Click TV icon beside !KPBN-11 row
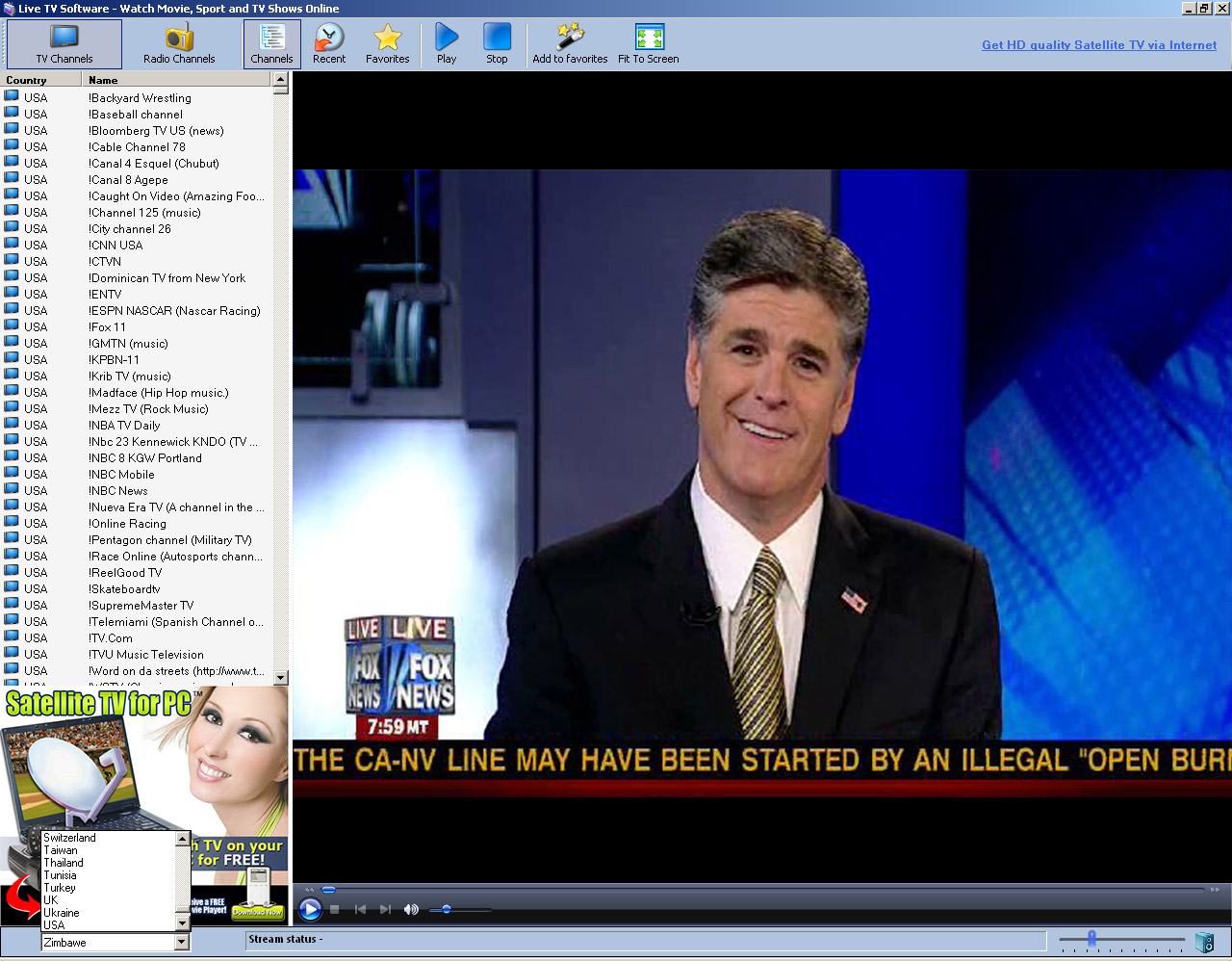Image resolution: width=1232 pixels, height=961 pixels. coord(12,359)
